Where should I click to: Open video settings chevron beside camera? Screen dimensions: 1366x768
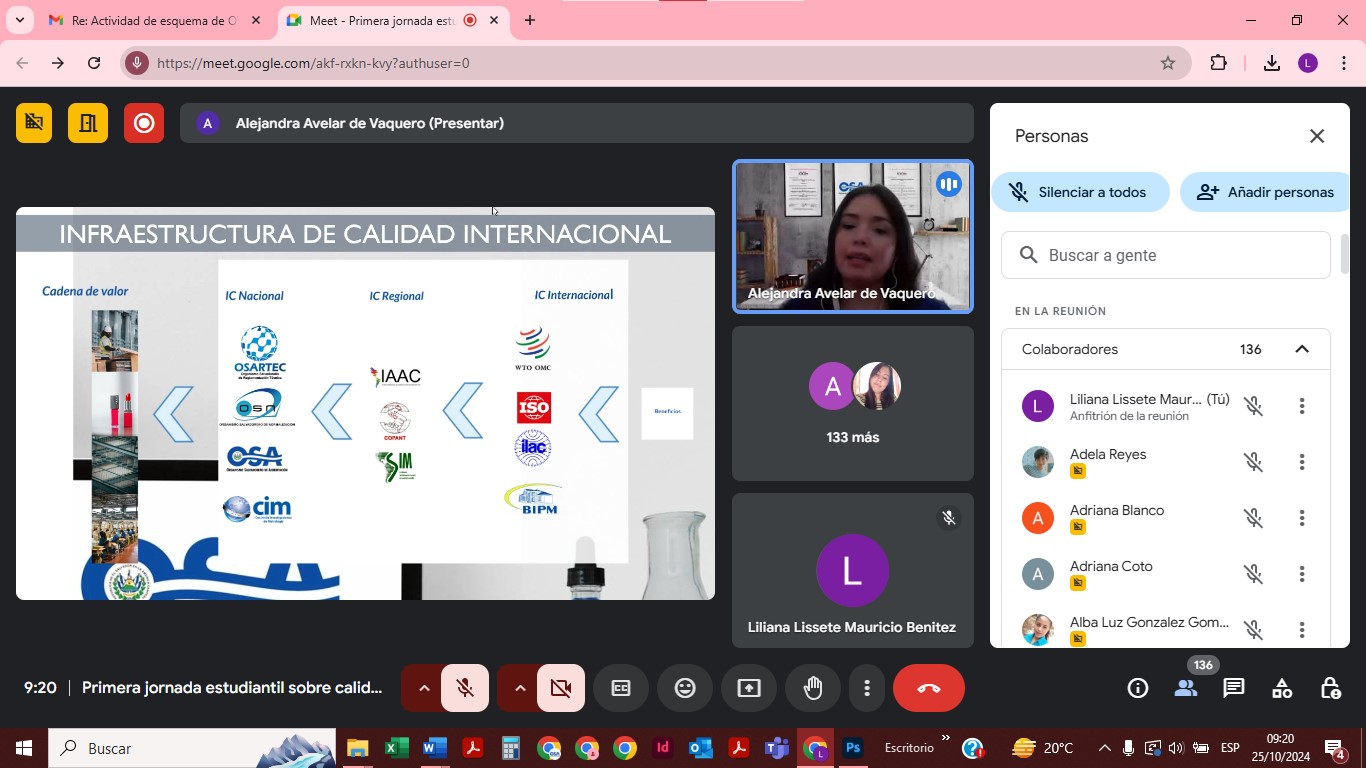[519, 688]
